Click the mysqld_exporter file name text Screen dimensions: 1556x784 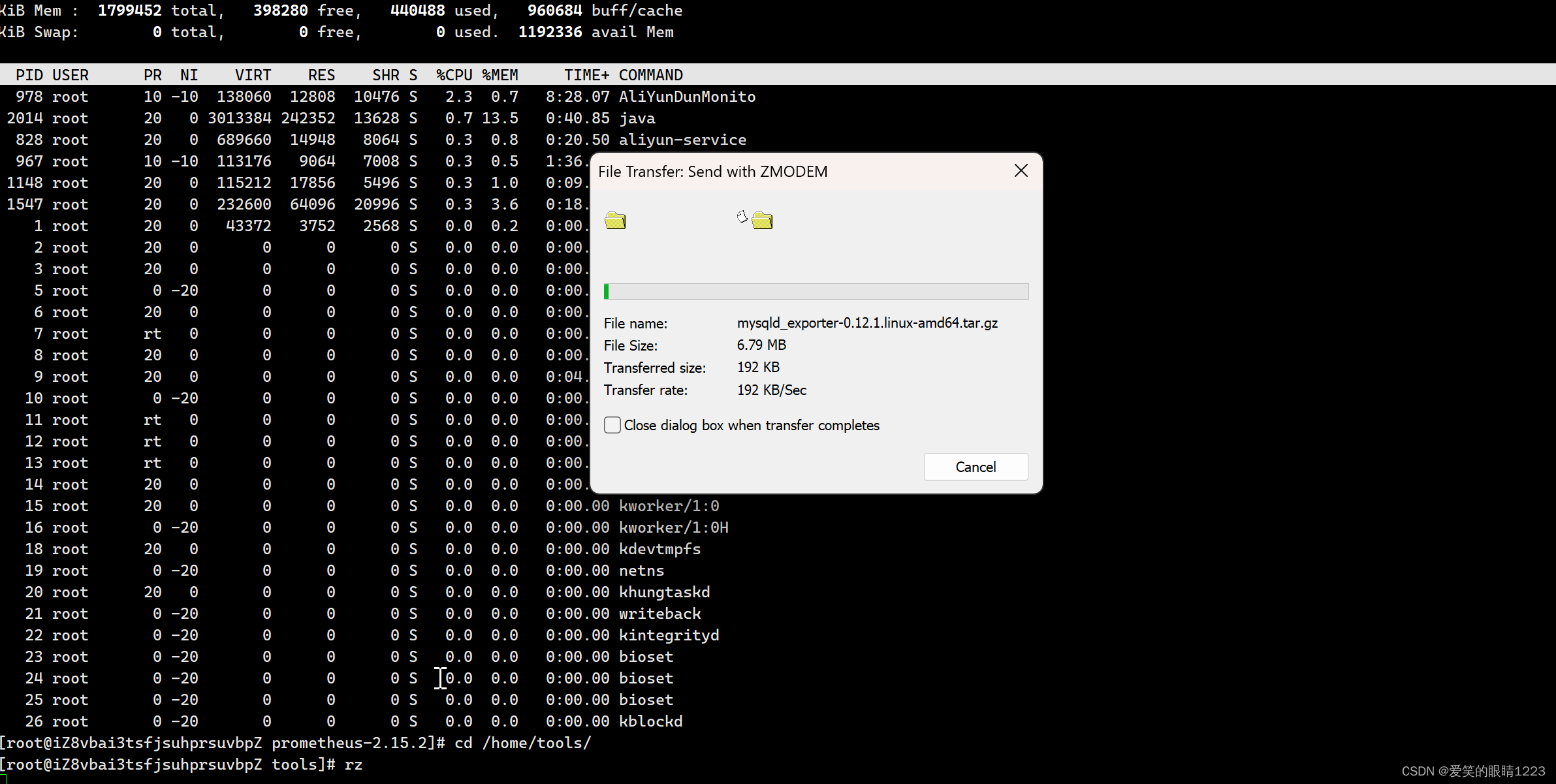867,323
